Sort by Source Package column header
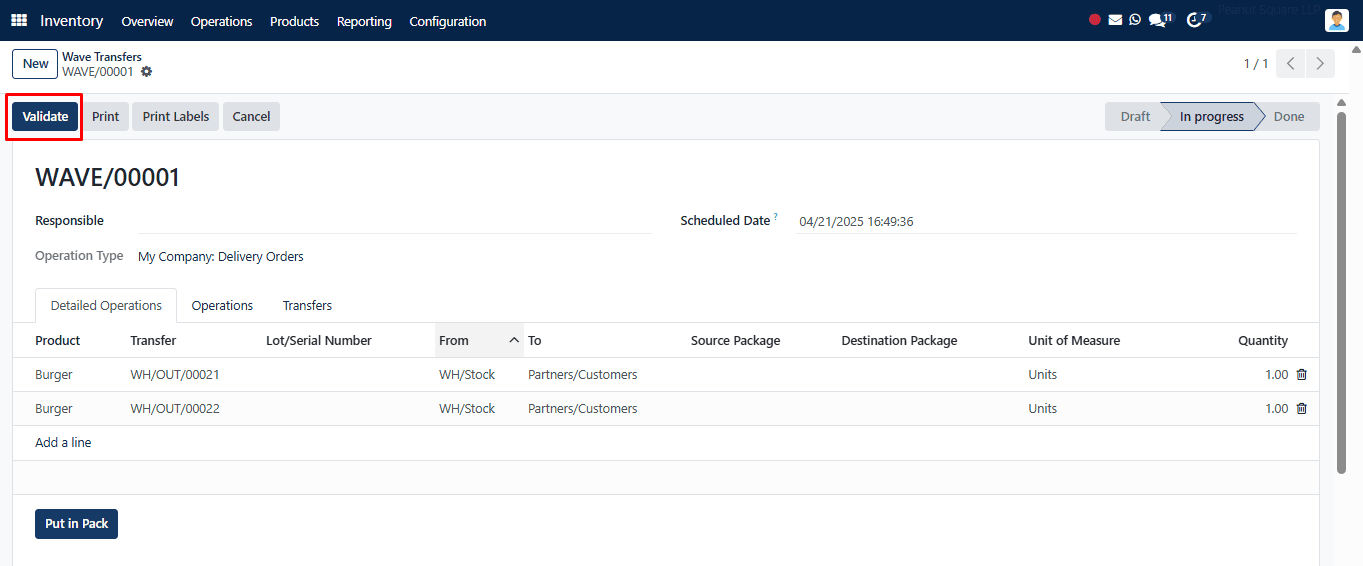Image resolution: width=1363 pixels, height=566 pixels. pyautogui.click(x=735, y=341)
